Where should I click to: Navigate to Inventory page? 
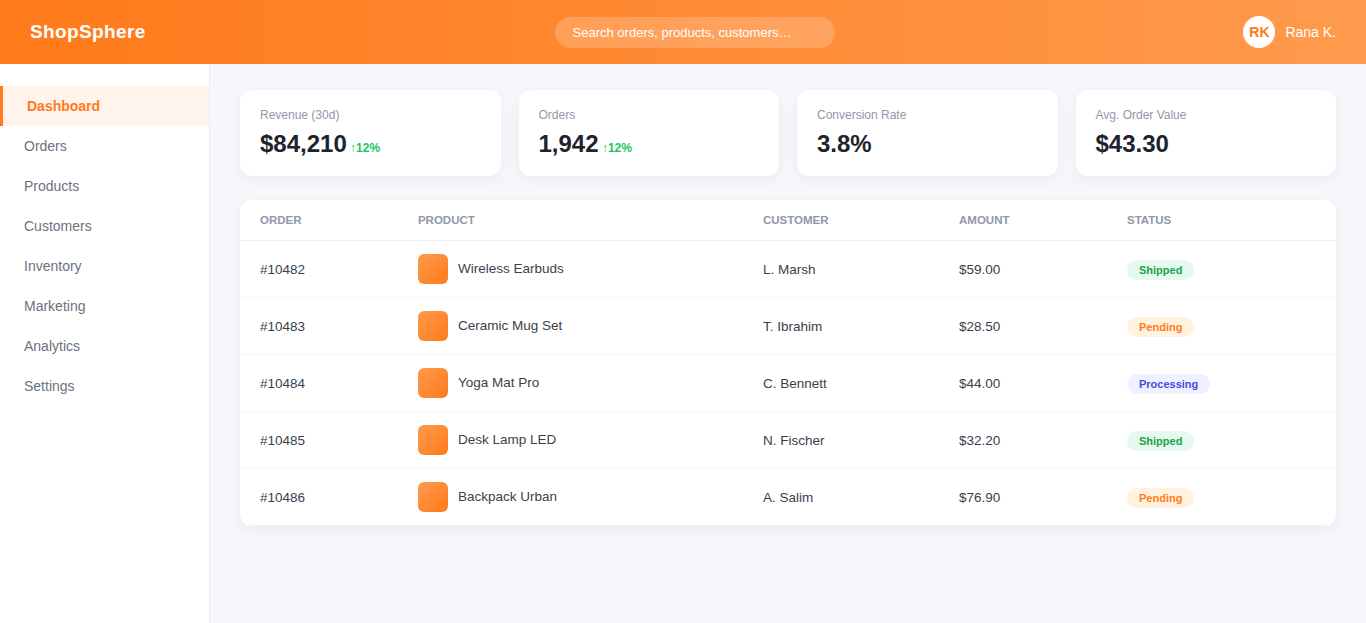[104, 266]
